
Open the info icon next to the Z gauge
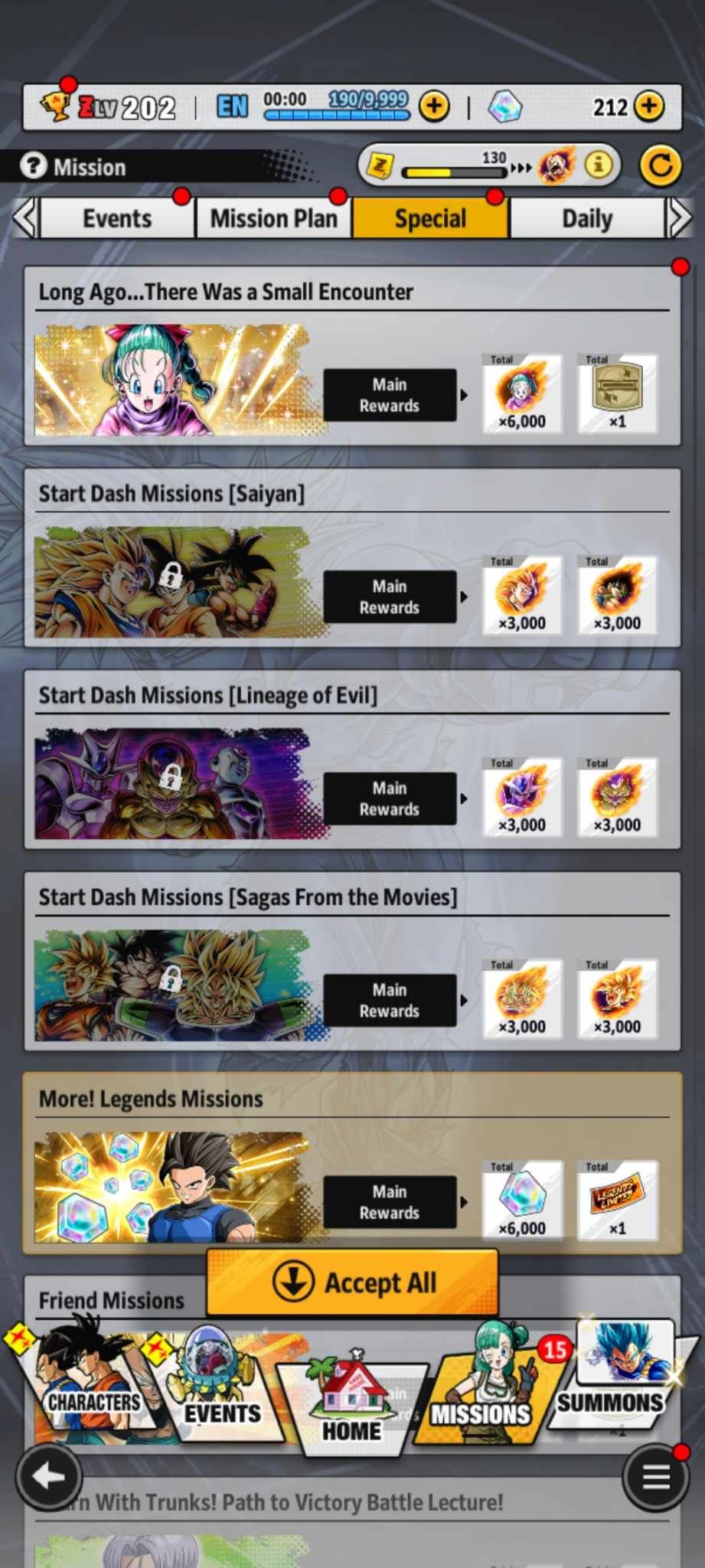point(599,164)
